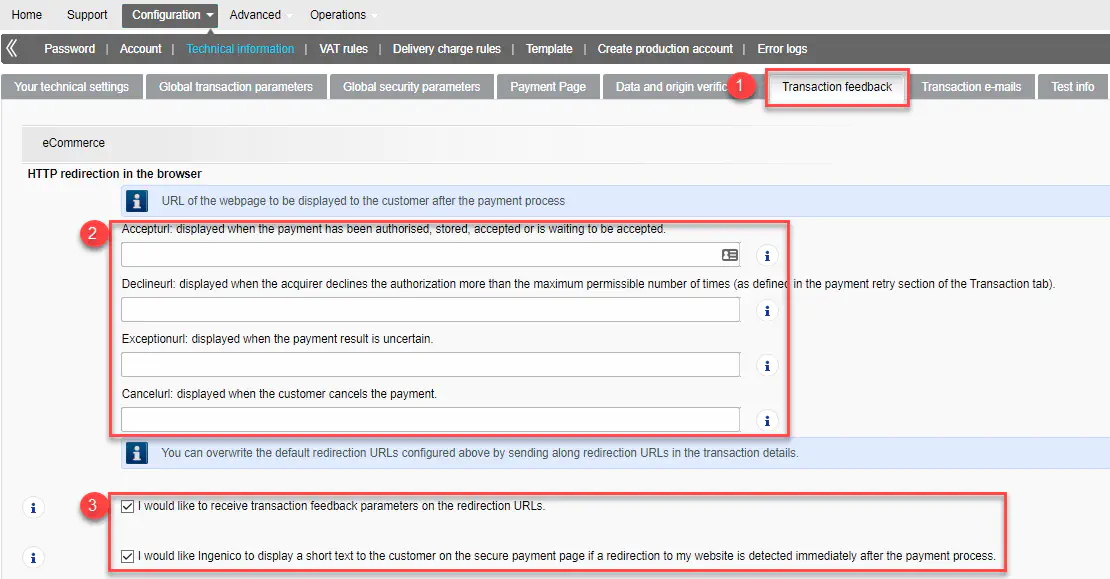Click the info icon beside Exceptionurl field
The height and width of the screenshot is (579, 1110).
tap(767, 365)
